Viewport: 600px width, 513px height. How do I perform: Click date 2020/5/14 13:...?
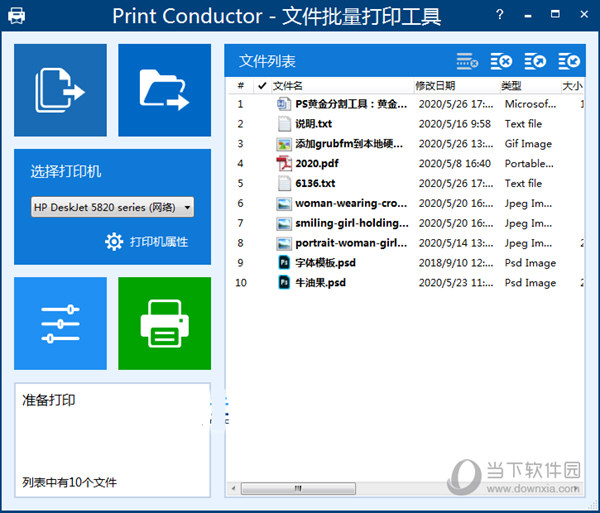[456, 243]
